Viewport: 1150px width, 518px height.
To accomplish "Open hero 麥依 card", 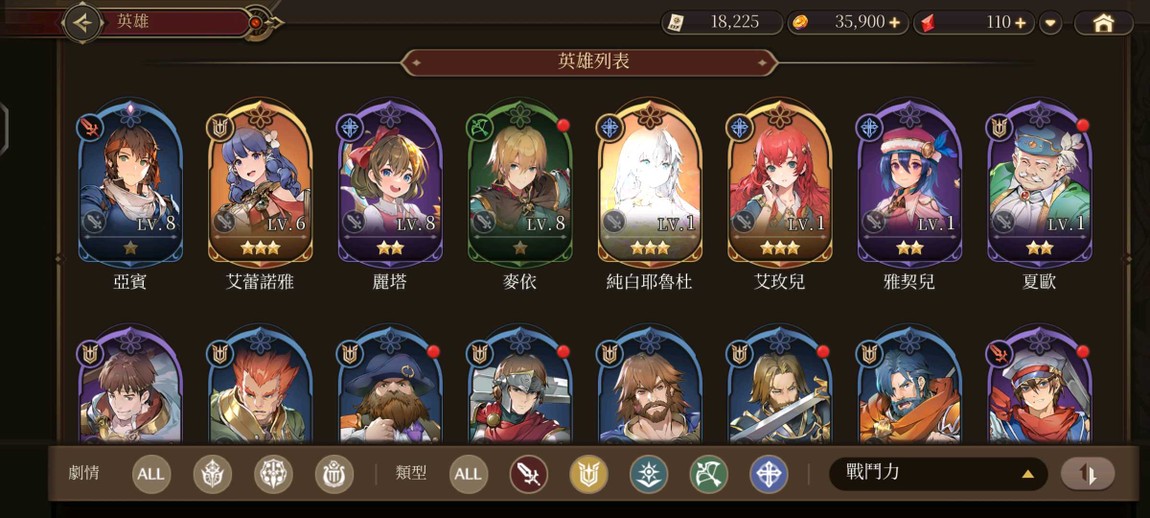I will point(520,194).
